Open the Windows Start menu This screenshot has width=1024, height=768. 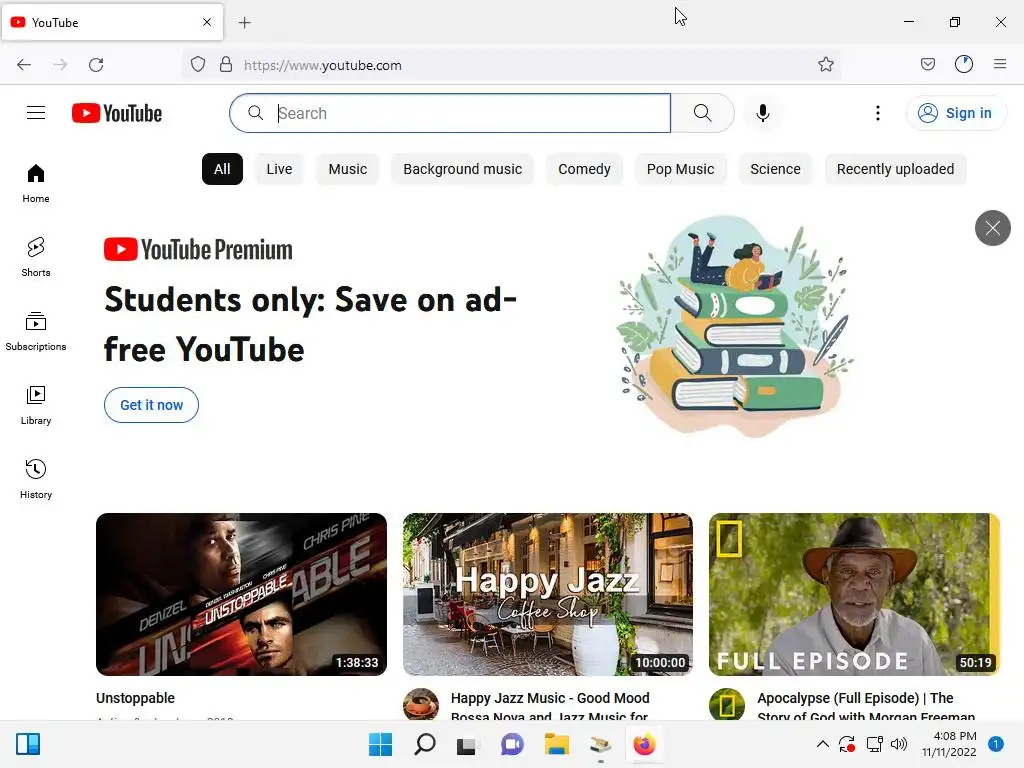381,744
